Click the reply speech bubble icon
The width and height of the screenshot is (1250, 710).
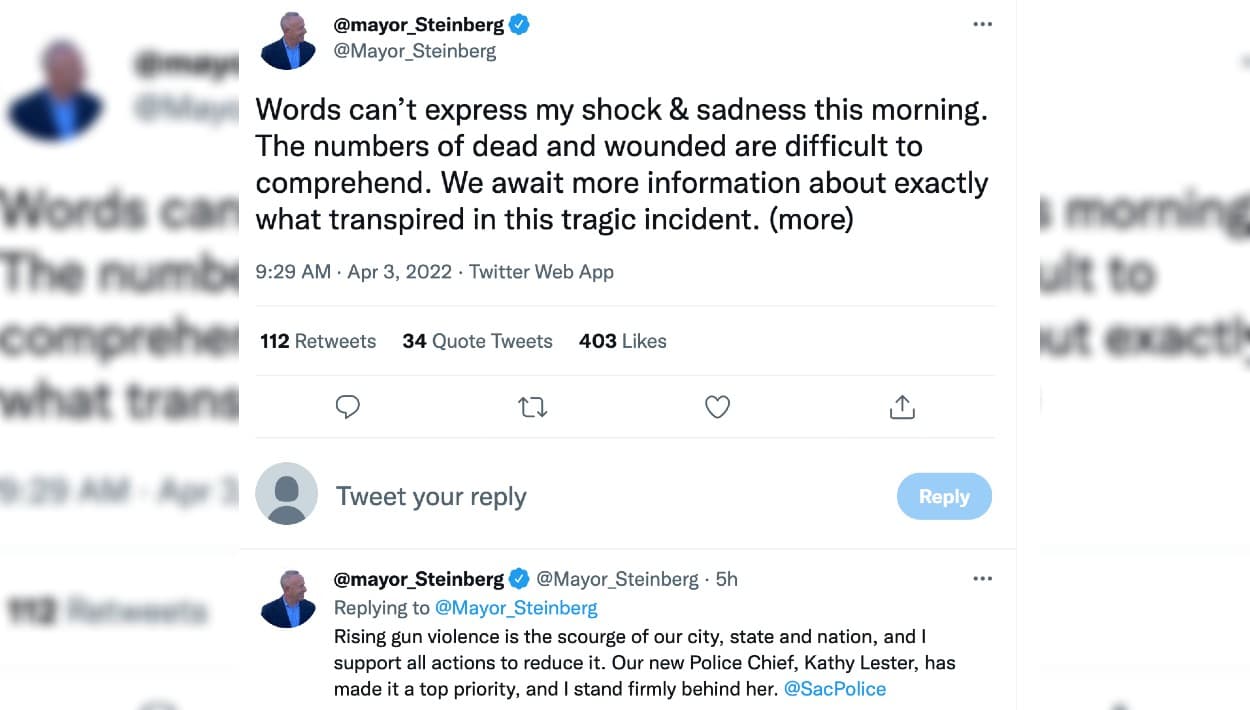click(x=348, y=407)
